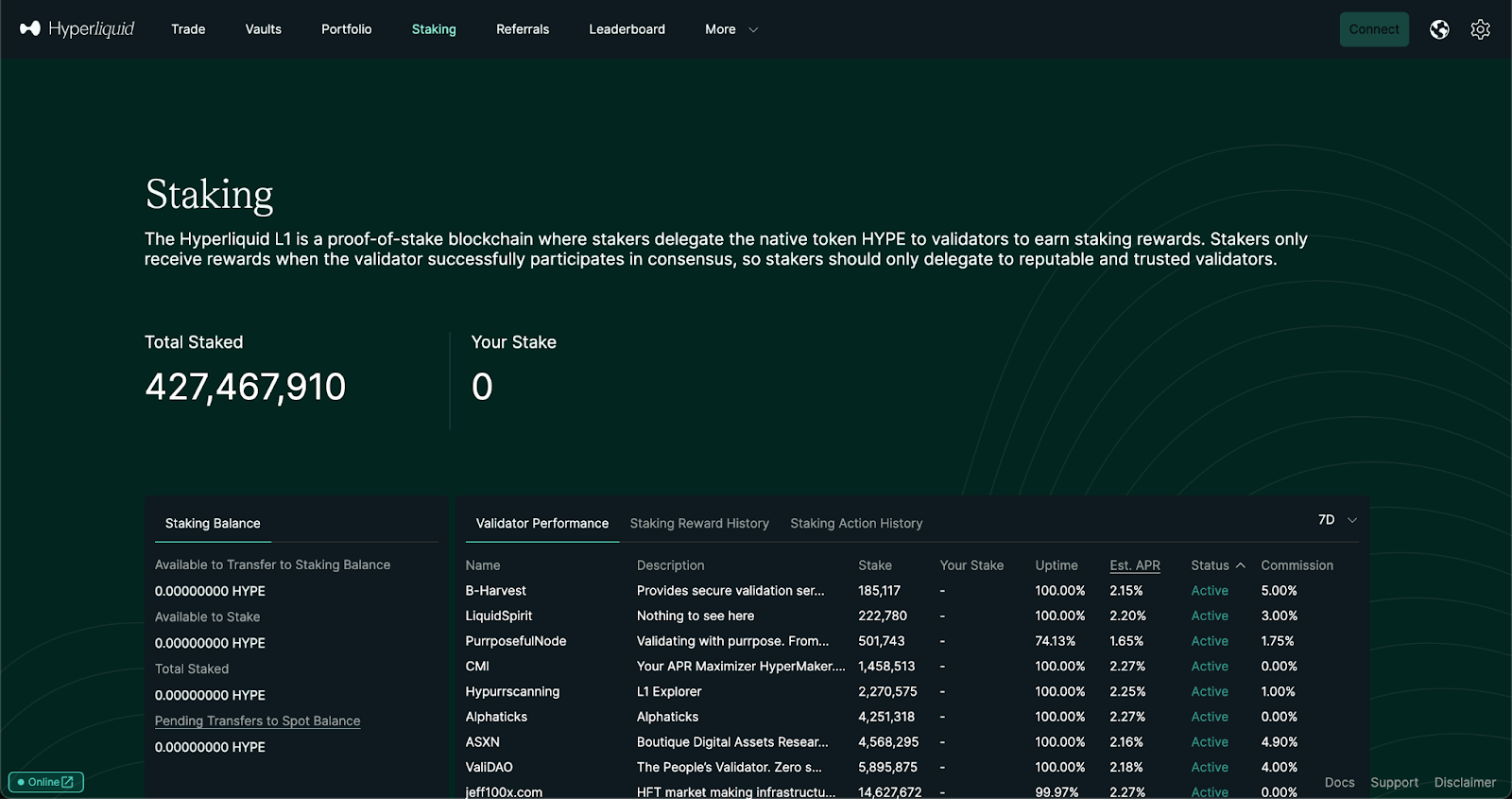This screenshot has width=1512, height=799.
Task: Open the Vaults page
Action: [x=264, y=29]
